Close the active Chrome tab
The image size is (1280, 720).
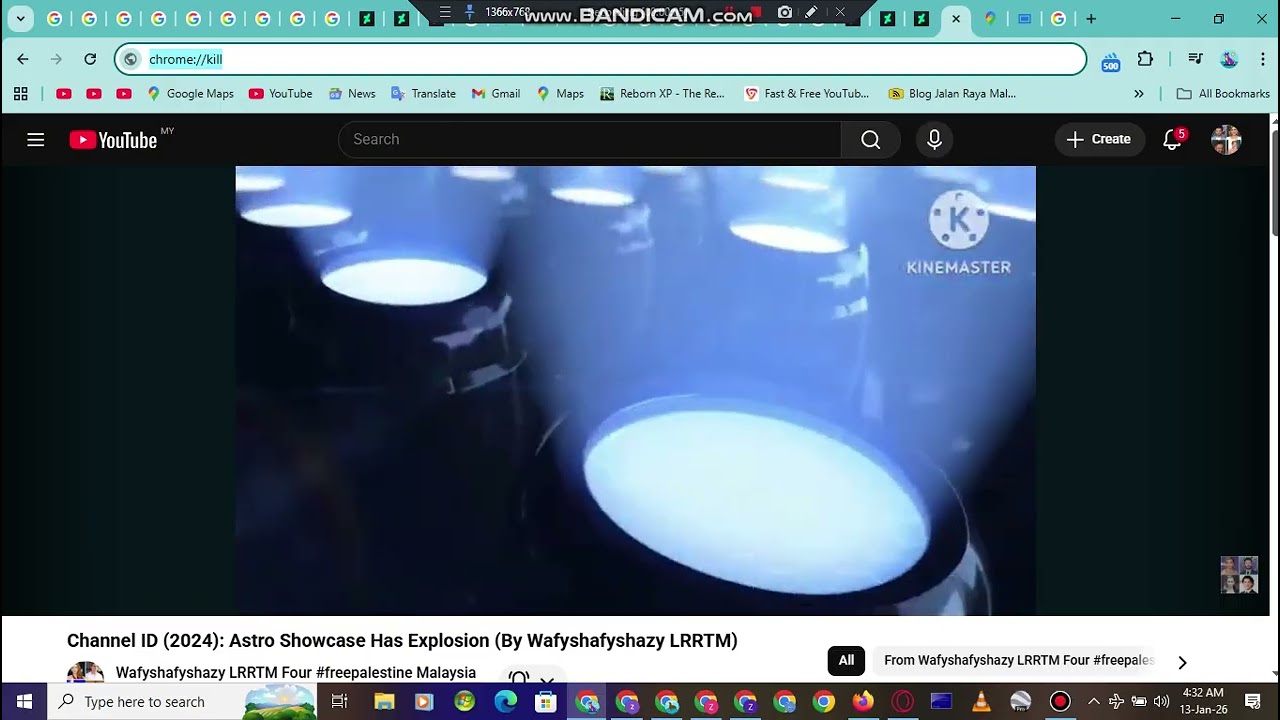point(956,19)
